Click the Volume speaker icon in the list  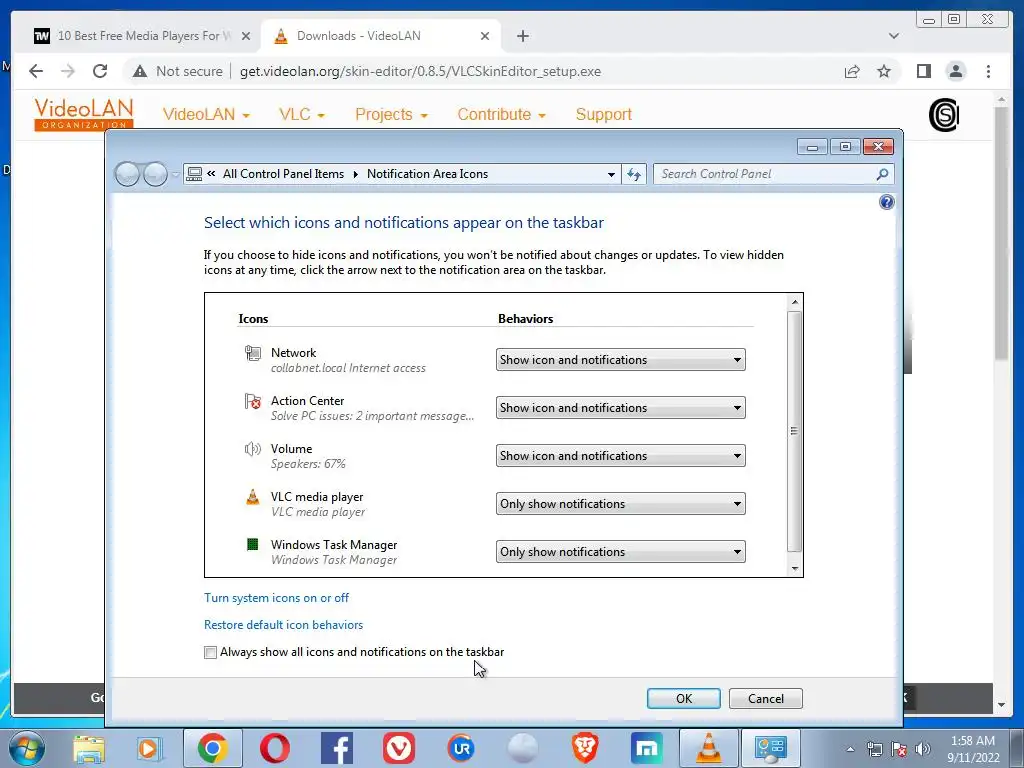pyautogui.click(x=253, y=449)
